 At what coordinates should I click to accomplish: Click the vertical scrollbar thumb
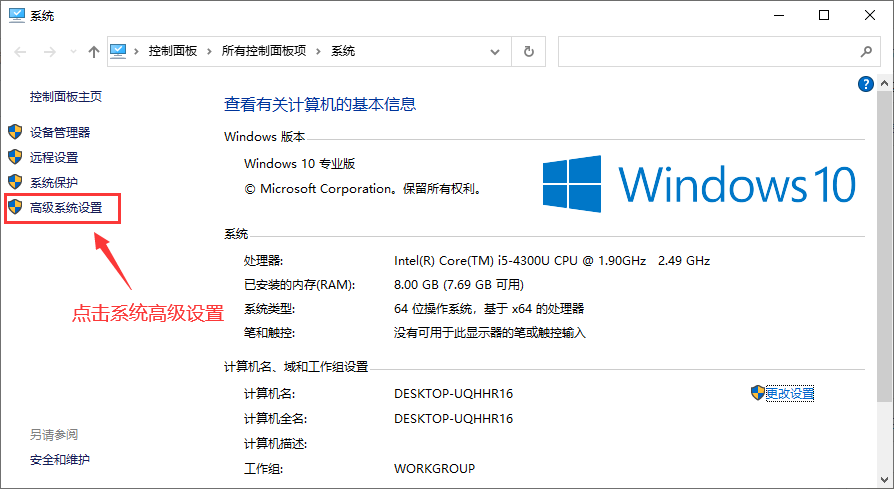[x=884, y=245]
